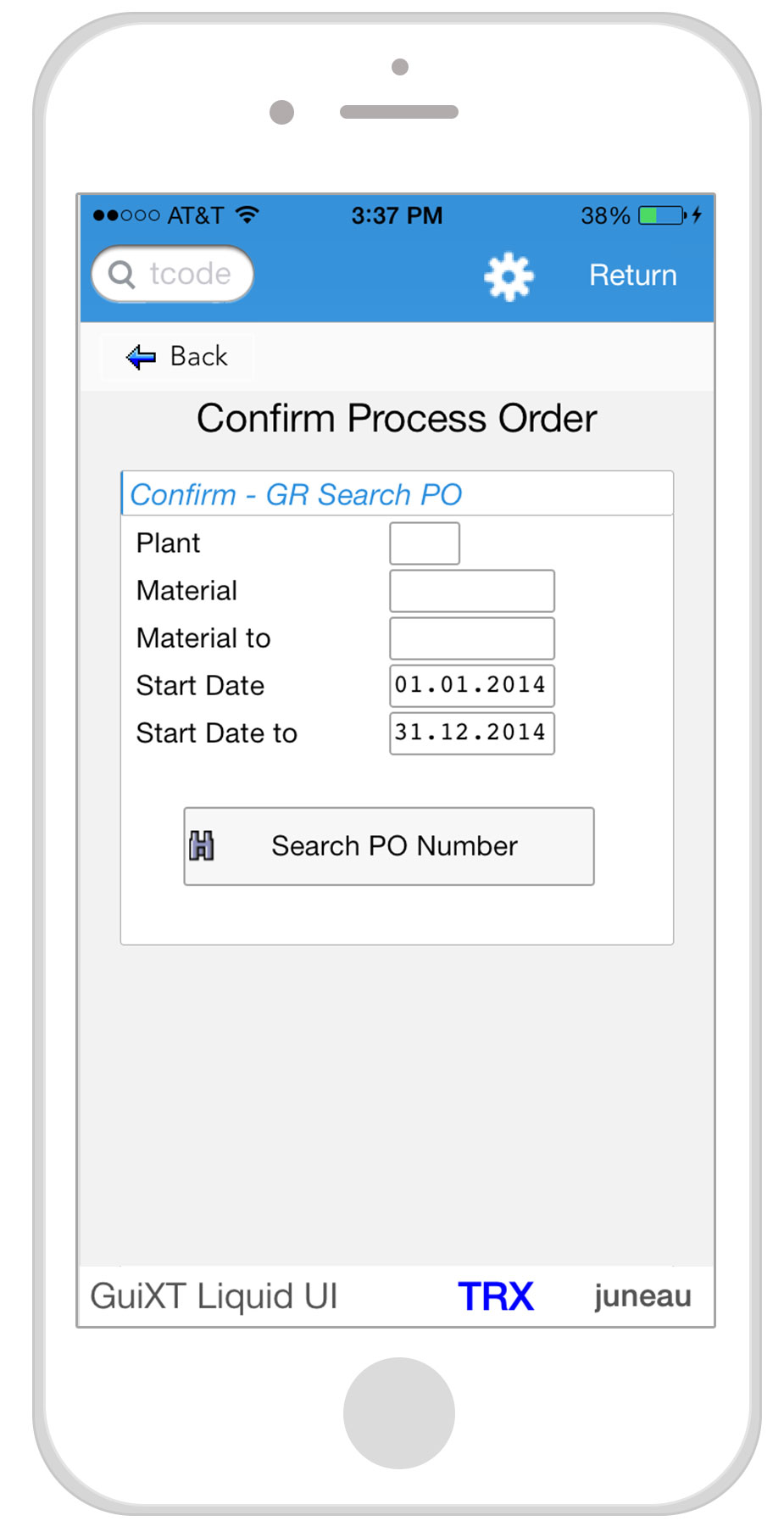Edit the Start Date 01.01.2014 field
Viewport: 784px width, 1532px height.
coord(471,685)
